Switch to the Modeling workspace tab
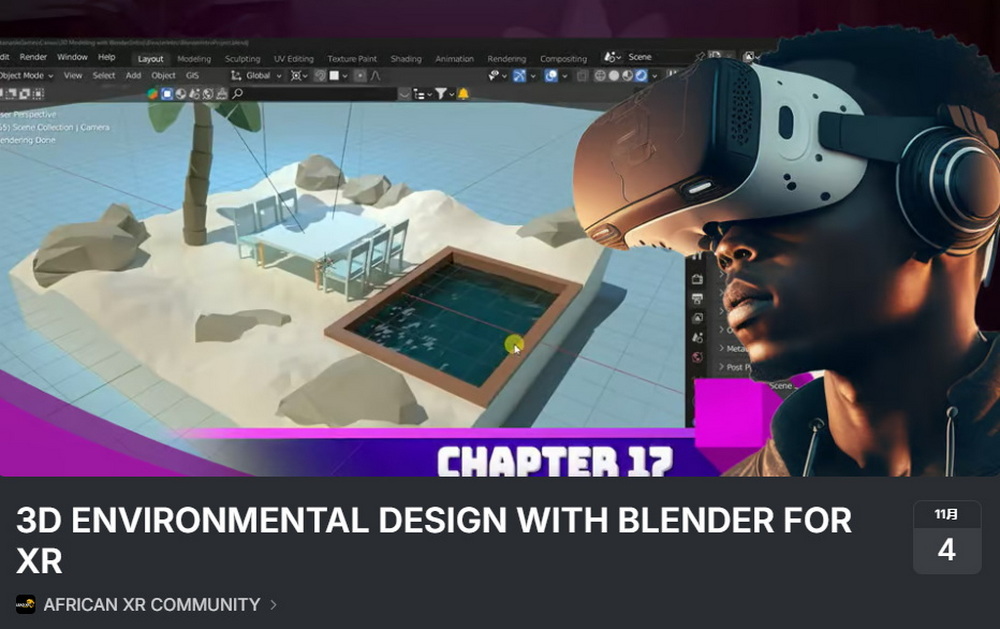1000x629 pixels. 194,59
